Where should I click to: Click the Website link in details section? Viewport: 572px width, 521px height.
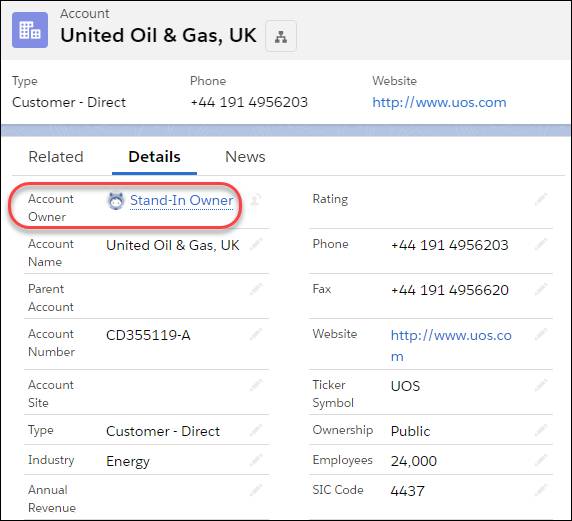[451, 345]
